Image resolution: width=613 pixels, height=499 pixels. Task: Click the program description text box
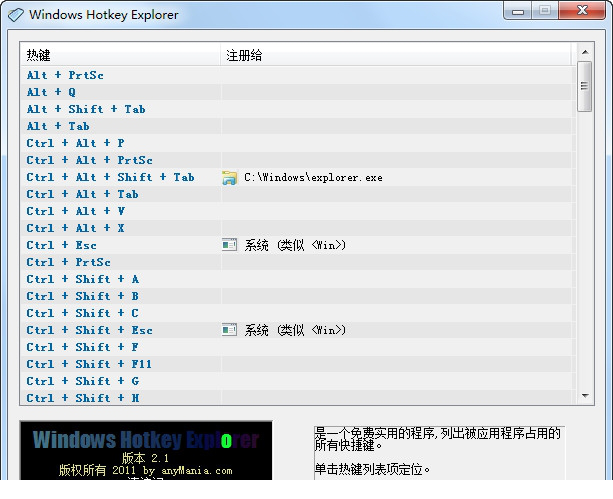click(x=439, y=453)
